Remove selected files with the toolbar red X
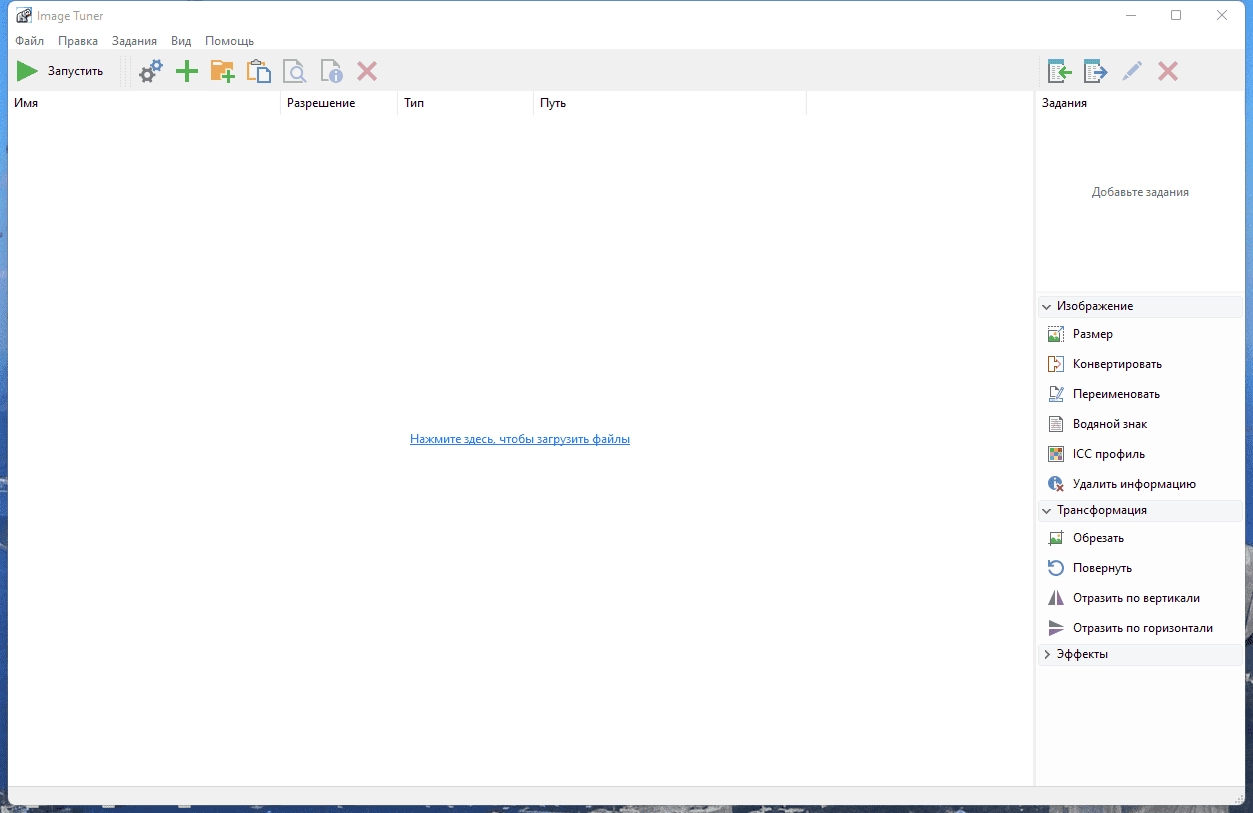 pyautogui.click(x=367, y=71)
